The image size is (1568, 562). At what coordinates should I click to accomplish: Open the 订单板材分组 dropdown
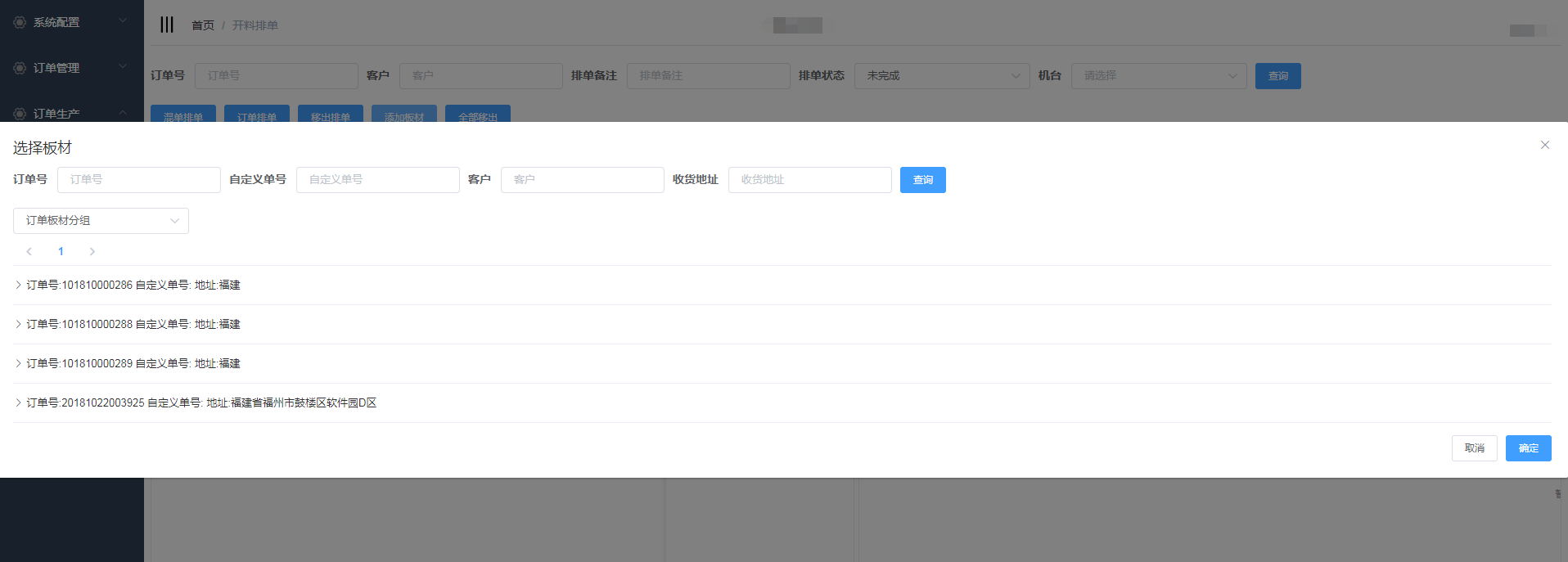[101, 221]
